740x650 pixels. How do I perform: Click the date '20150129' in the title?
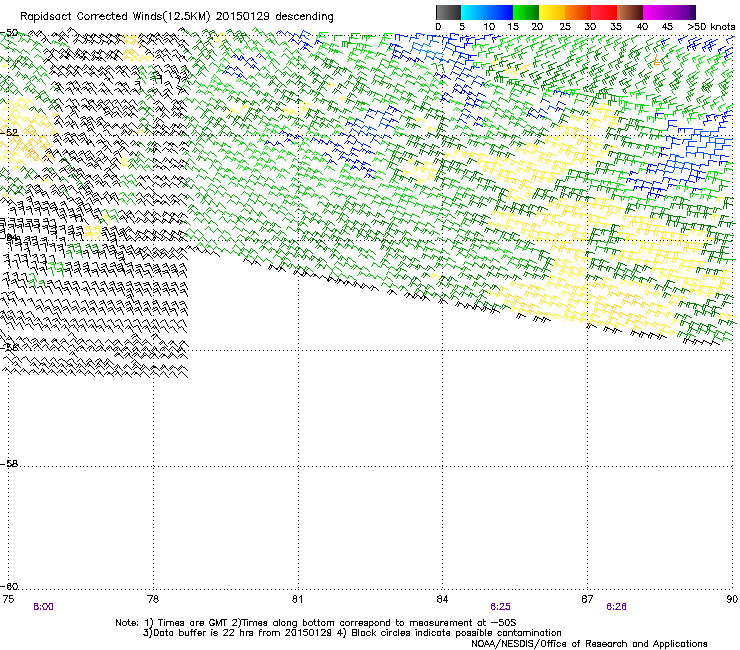pos(243,17)
